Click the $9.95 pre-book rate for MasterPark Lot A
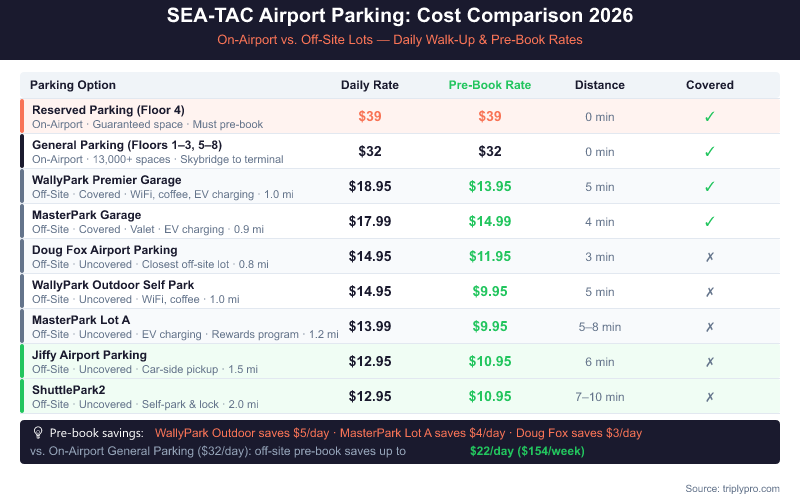800x500 pixels. pos(490,326)
